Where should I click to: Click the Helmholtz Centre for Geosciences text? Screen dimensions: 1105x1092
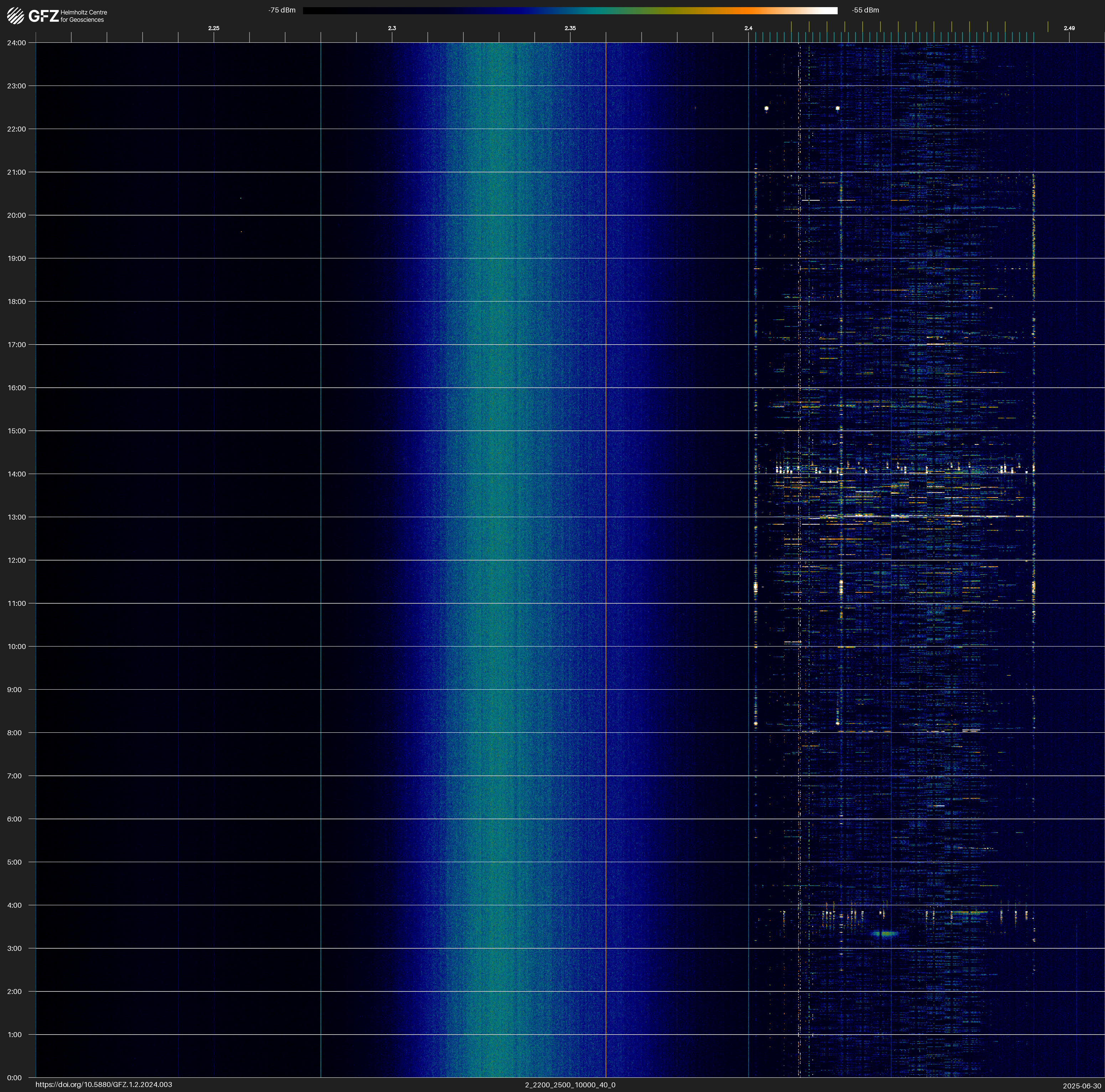[x=83, y=16]
